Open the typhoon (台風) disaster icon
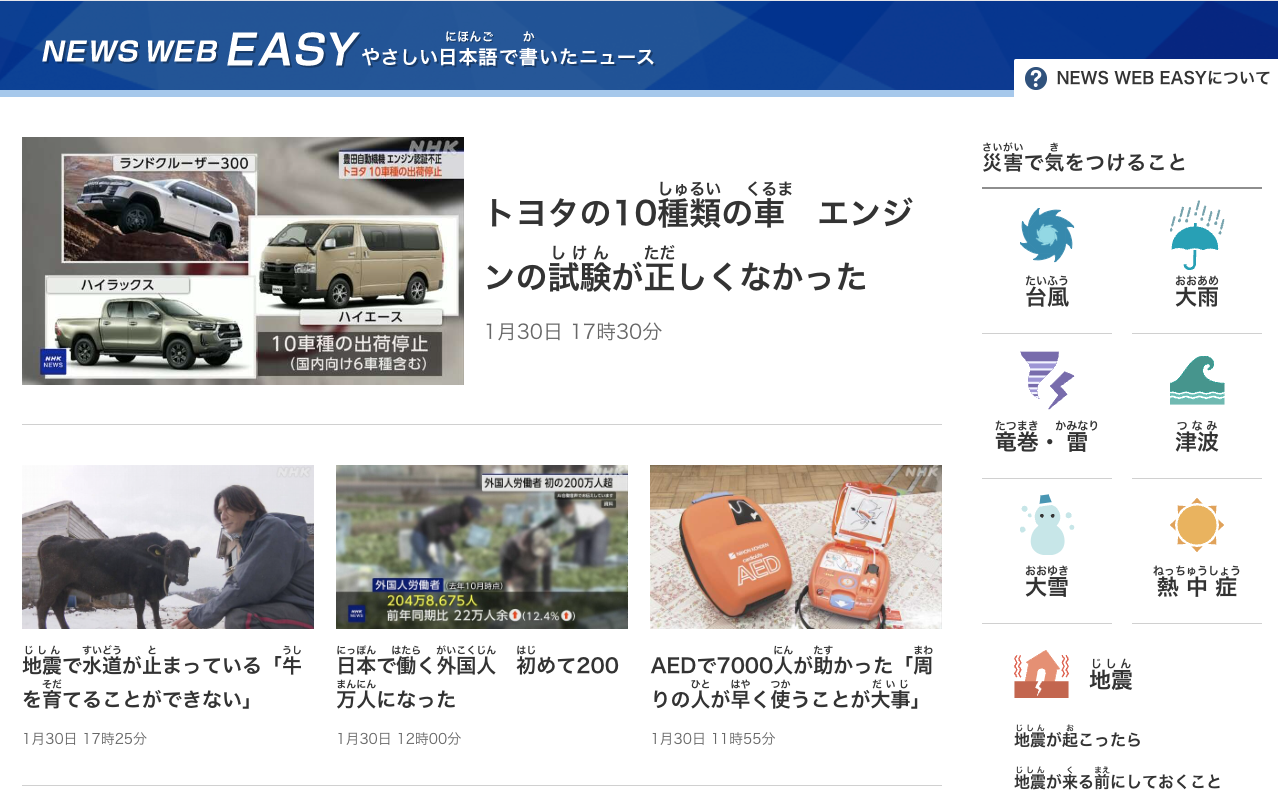This screenshot has width=1278, height=800. 1046,236
